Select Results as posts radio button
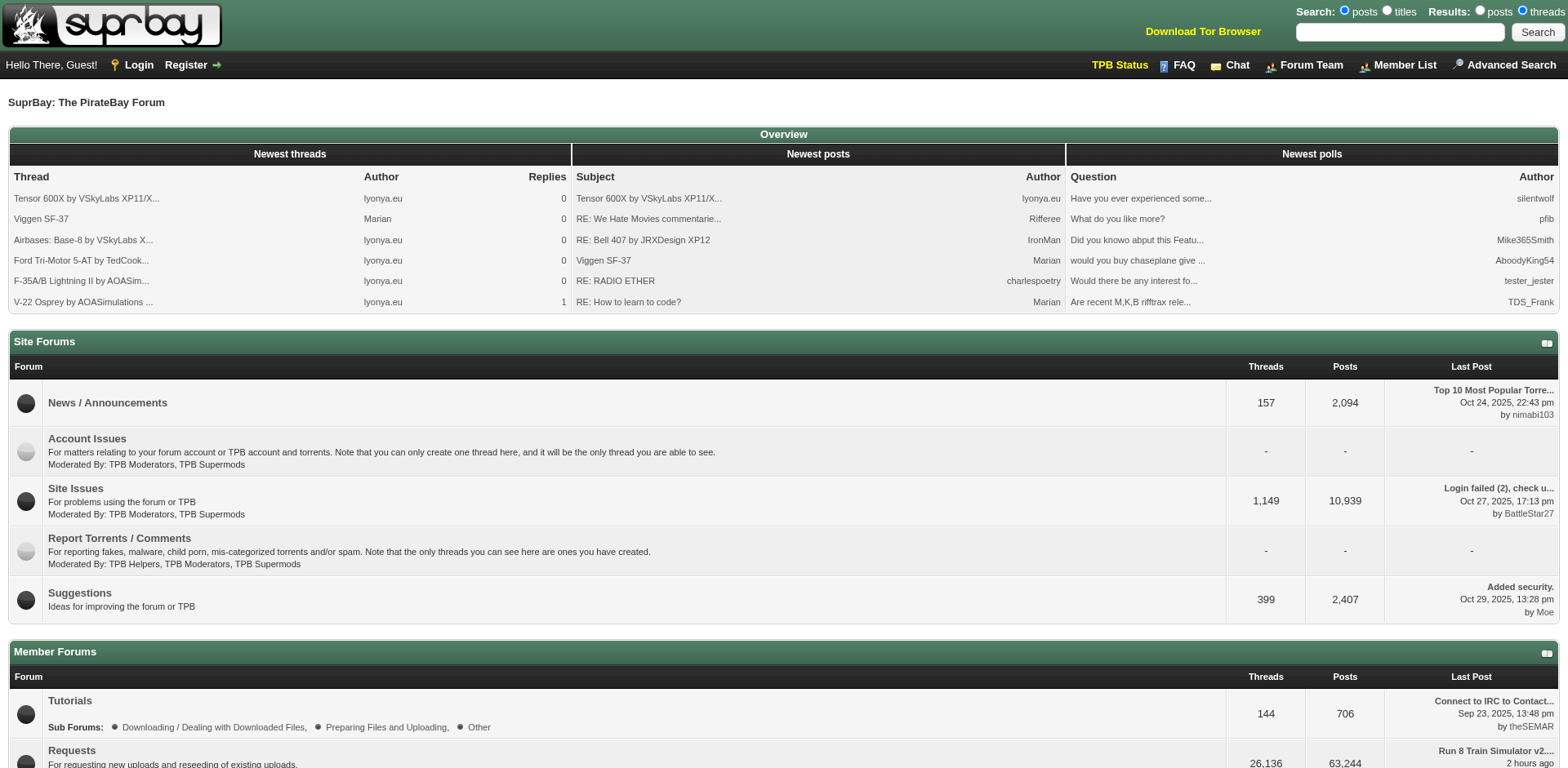This screenshot has height=768, width=1568. [x=1480, y=11]
